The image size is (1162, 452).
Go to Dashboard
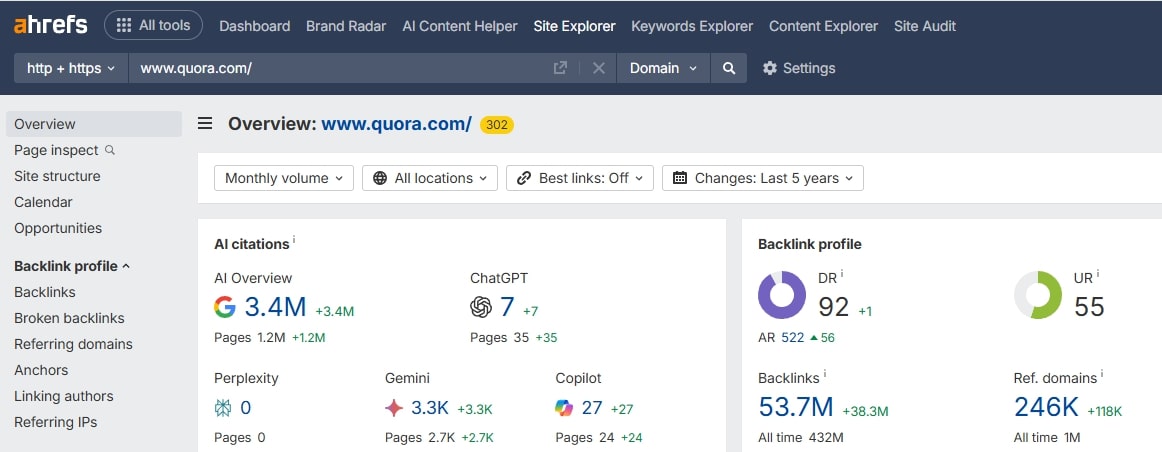pyautogui.click(x=255, y=26)
